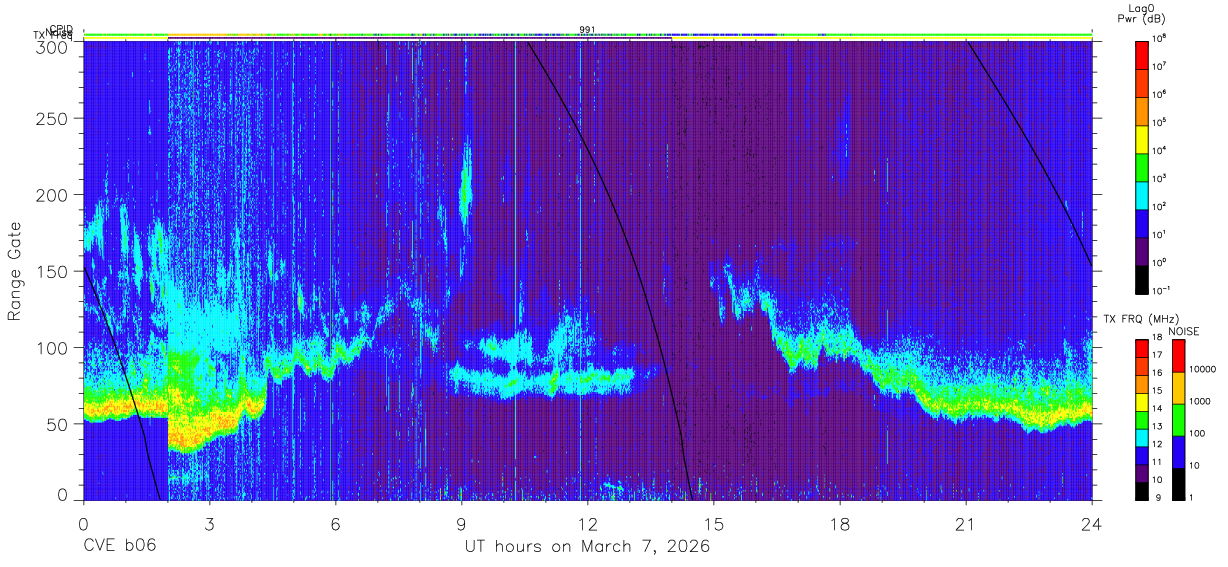Click the hour 15 tick label on the time axis
This screenshot has width=1228, height=567.
pyautogui.click(x=714, y=523)
